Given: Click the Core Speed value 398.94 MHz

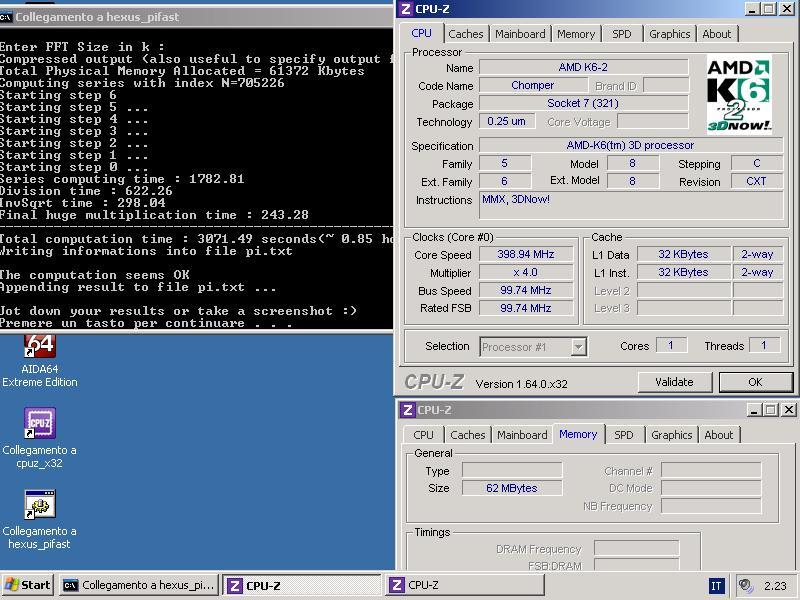Looking at the screenshot, I should pyautogui.click(x=526, y=254).
